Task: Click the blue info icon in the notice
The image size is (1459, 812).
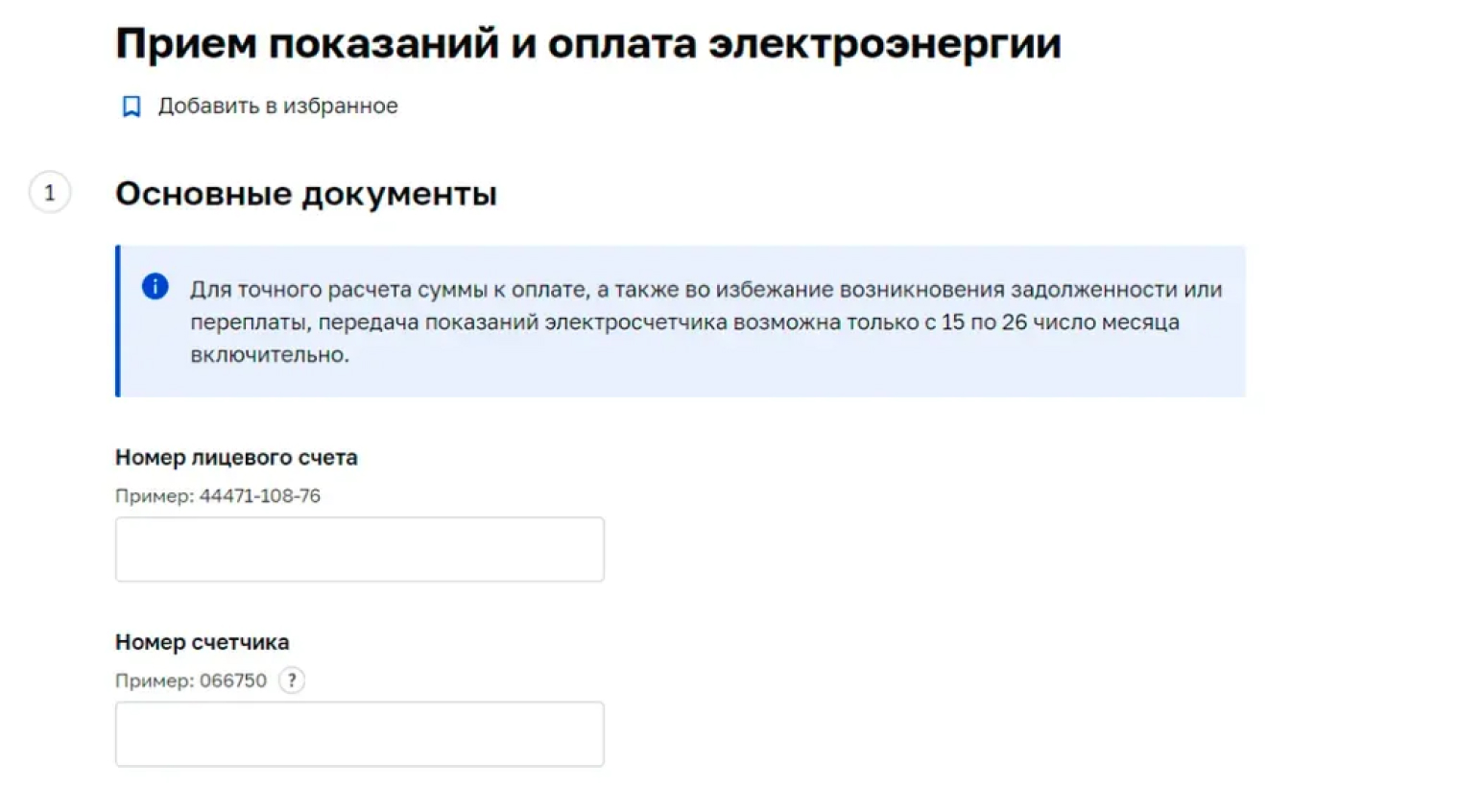Action: click(x=155, y=286)
